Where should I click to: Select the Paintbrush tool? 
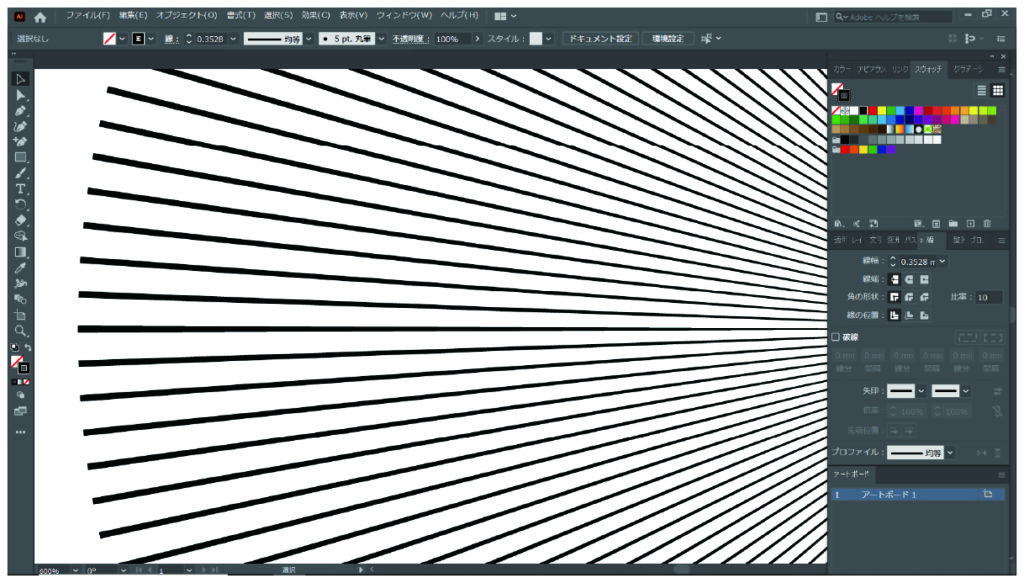(20, 173)
